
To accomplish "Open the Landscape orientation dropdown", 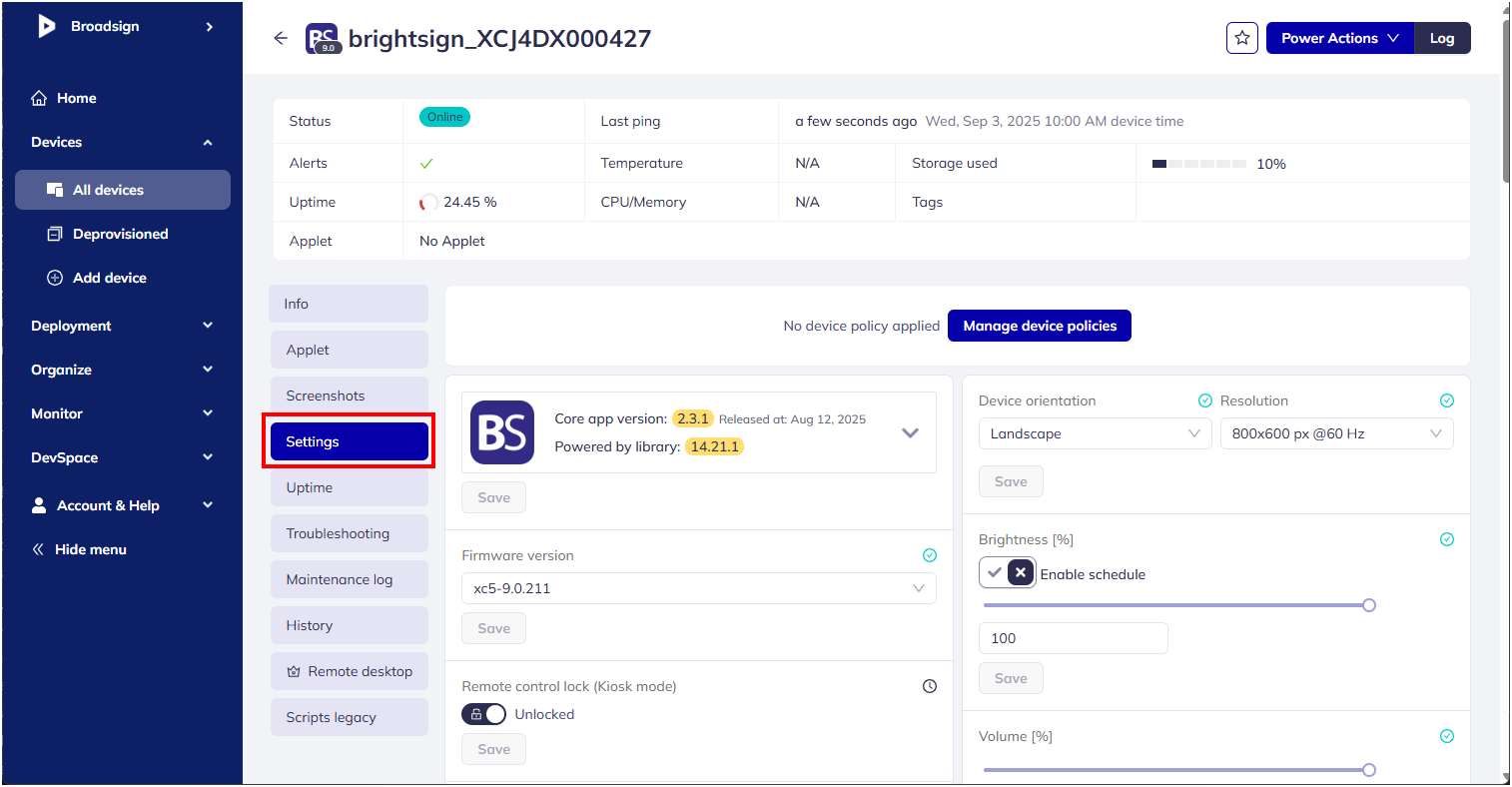I will [1096, 433].
